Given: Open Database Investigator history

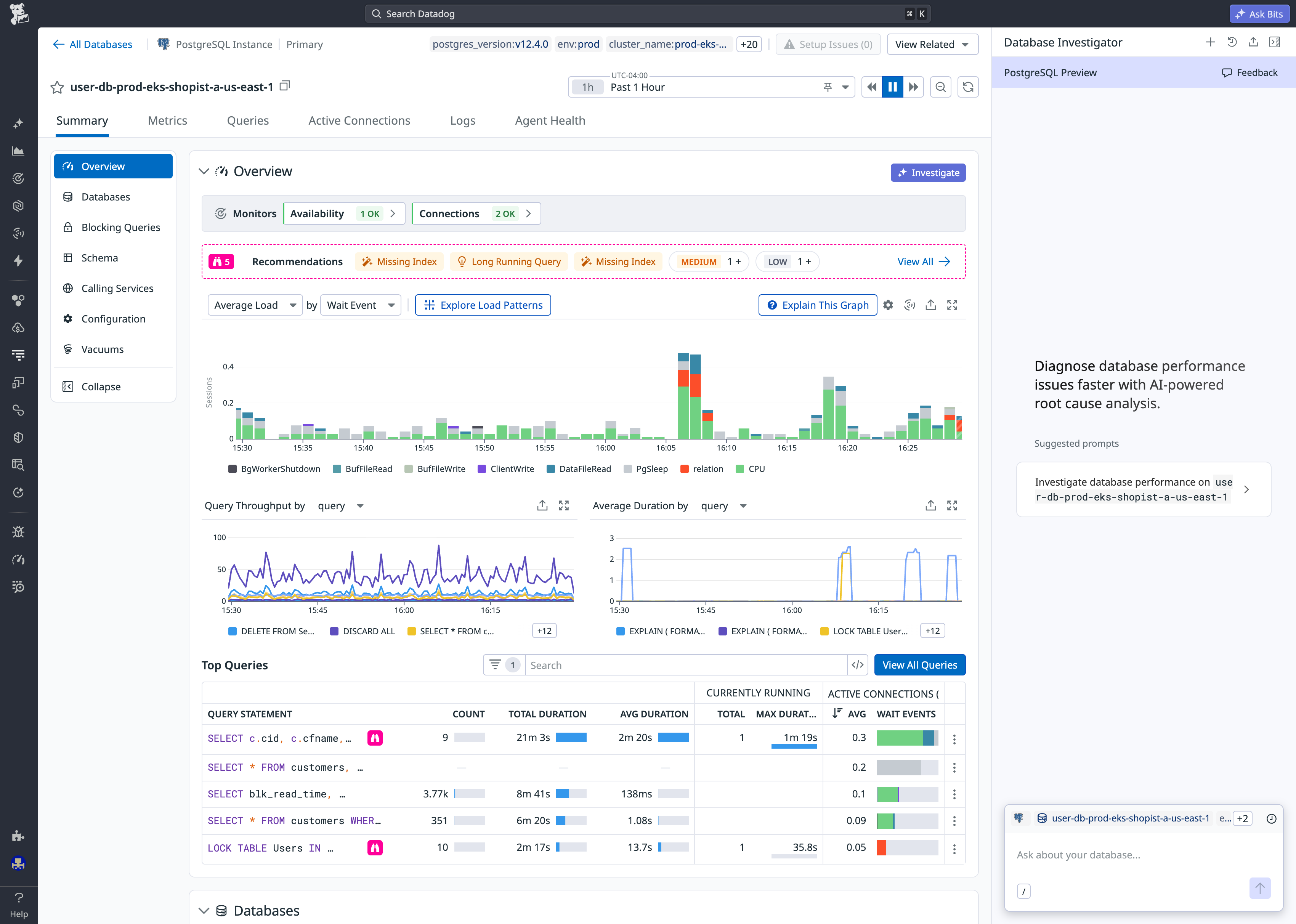Looking at the screenshot, I should [x=1232, y=42].
